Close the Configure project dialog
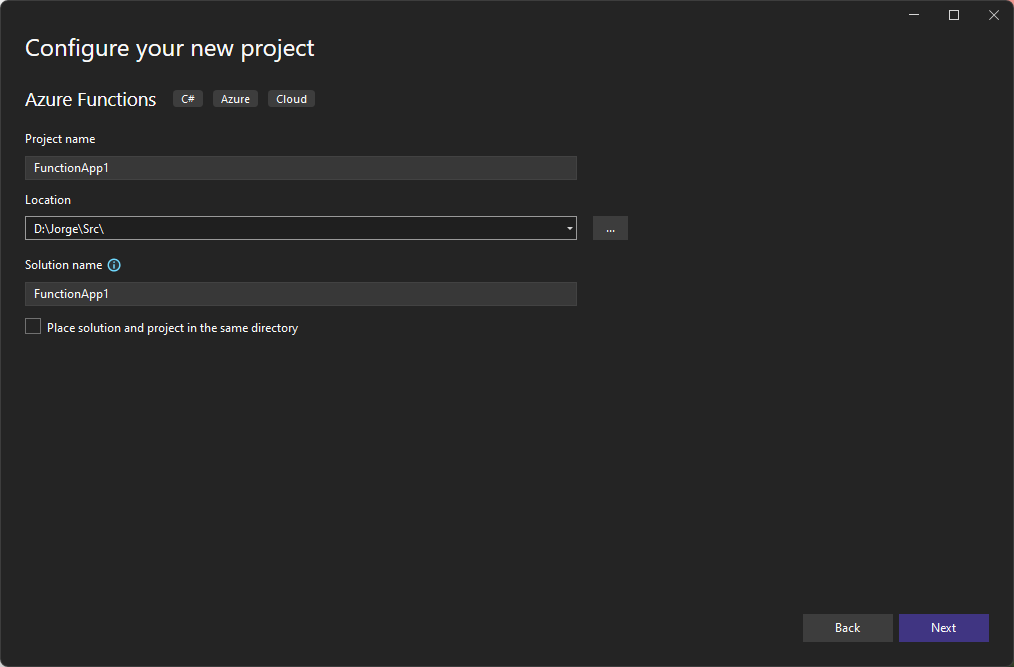The width and height of the screenshot is (1014, 667). tap(994, 15)
